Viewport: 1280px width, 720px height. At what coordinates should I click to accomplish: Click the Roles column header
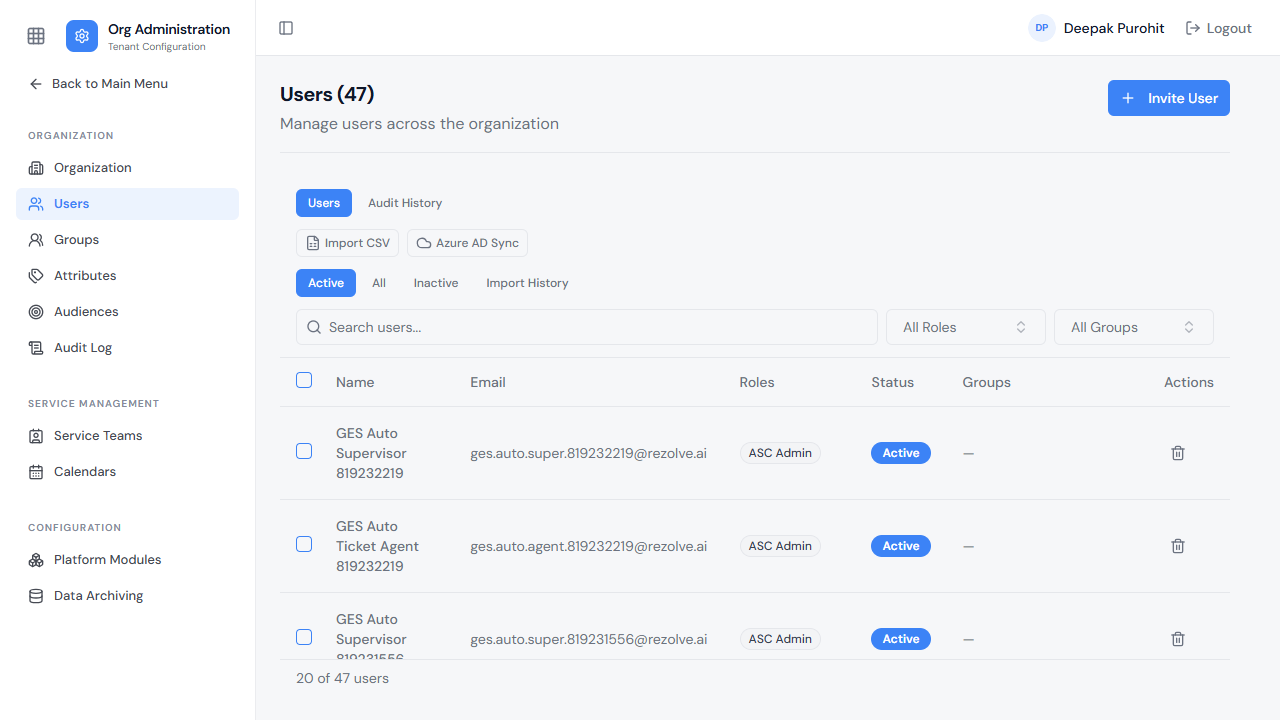[757, 382]
